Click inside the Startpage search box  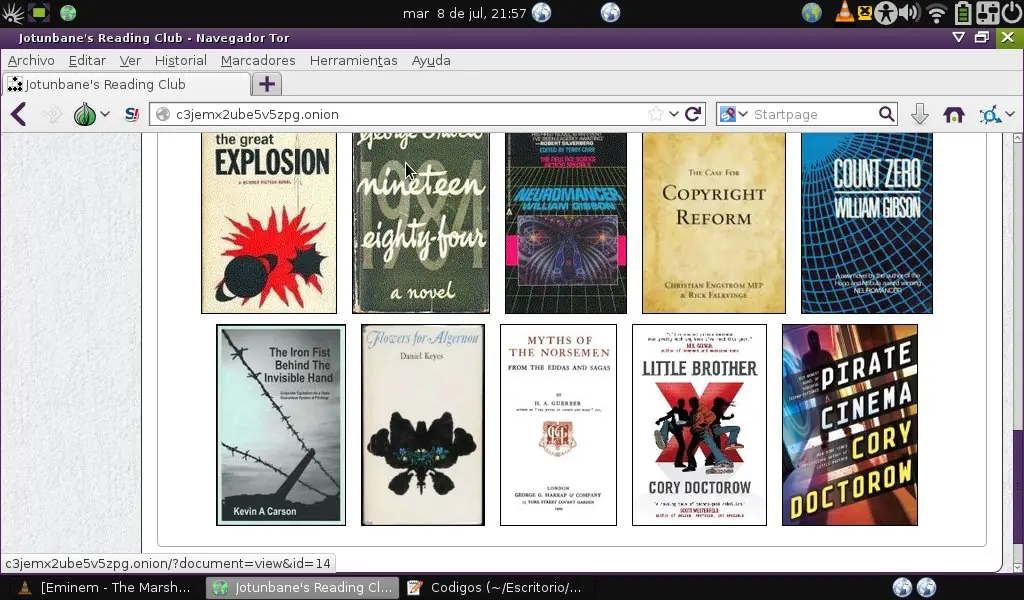point(813,114)
